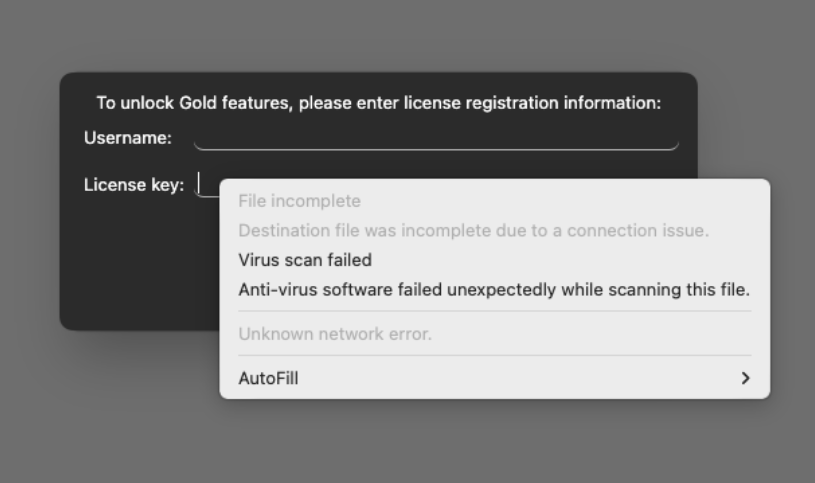Click the Username input field
The width and height of the screenshot is (815, 483).
435,138
